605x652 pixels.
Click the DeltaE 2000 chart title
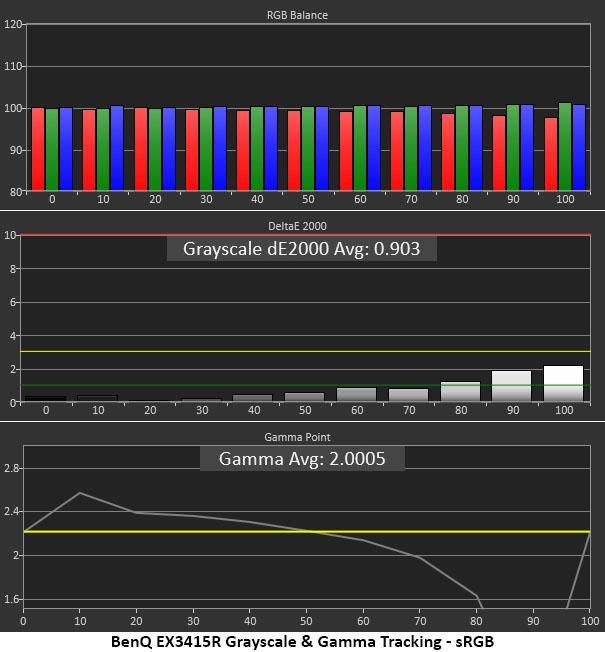tap(297, 226)
